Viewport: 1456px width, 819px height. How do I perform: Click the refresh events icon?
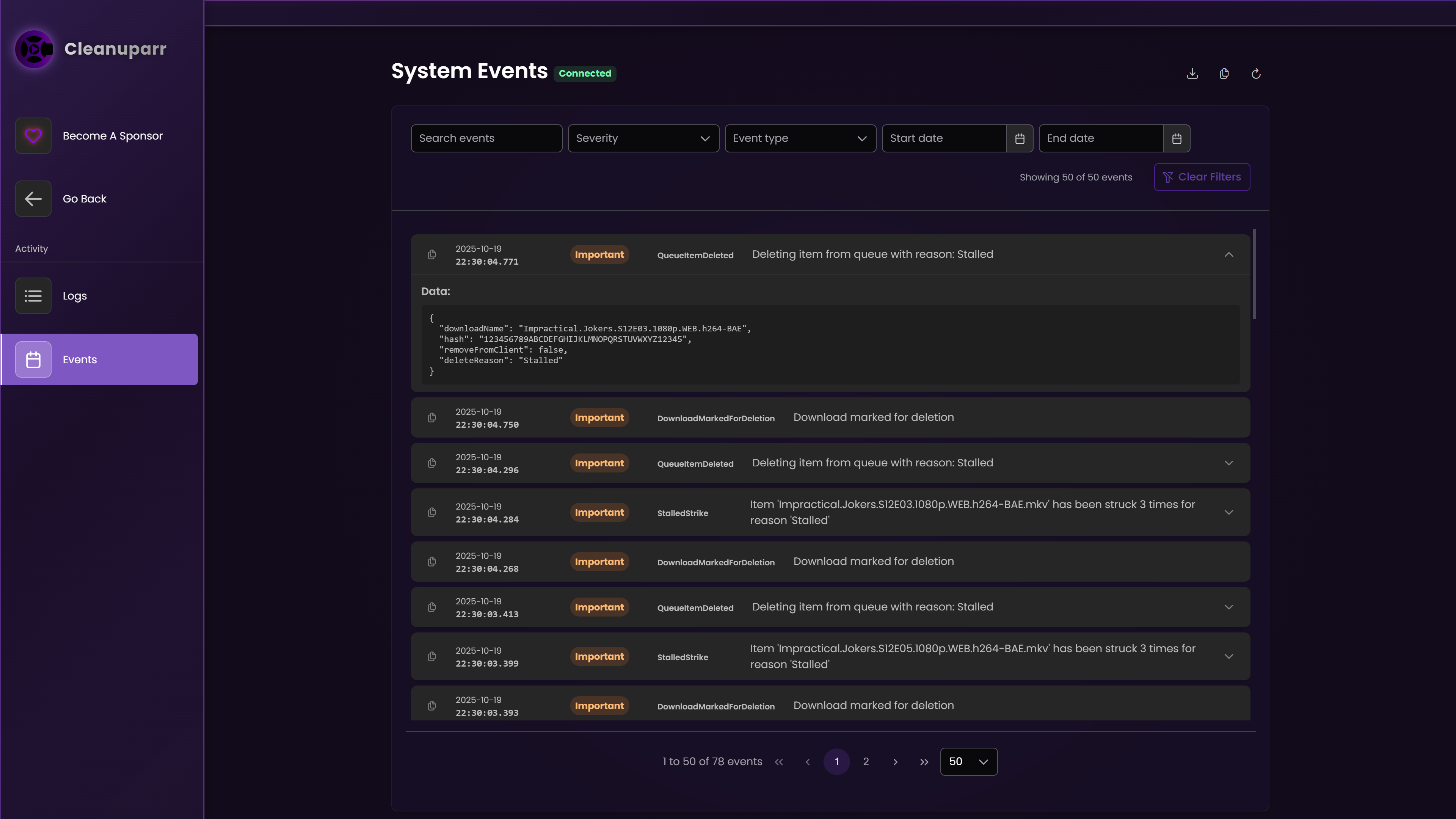coord(1256,74)
